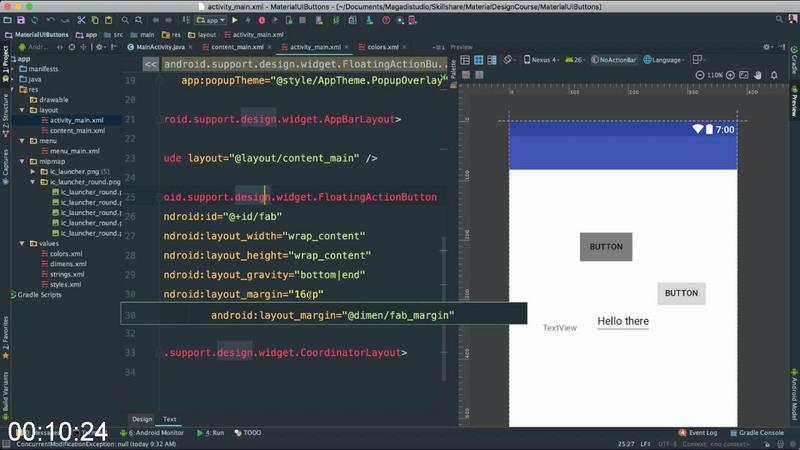Open the Gradle Scripts node
Screen dimensions: 800x450
35,295
